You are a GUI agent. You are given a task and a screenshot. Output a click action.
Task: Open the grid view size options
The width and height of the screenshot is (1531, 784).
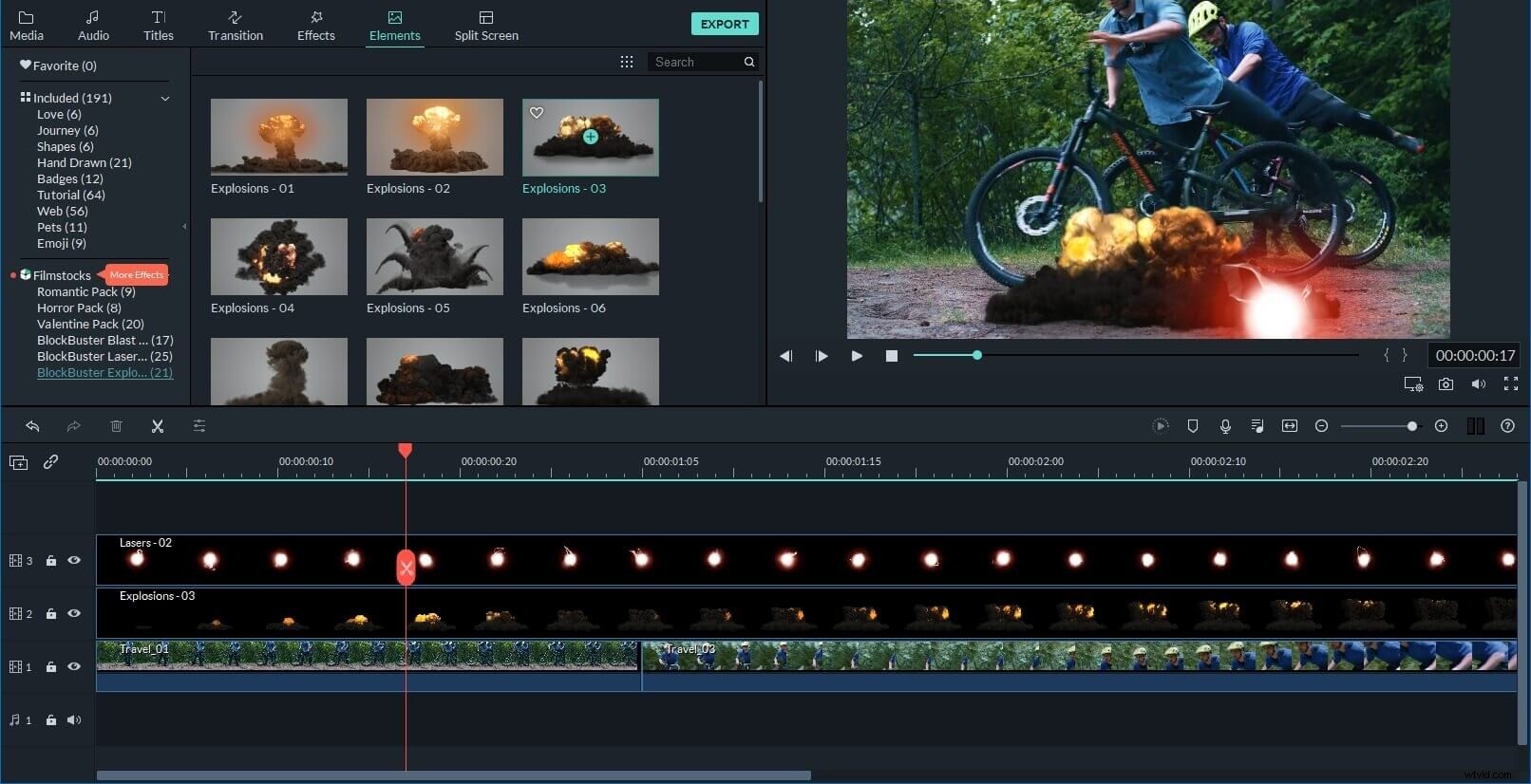click(627, 62)
